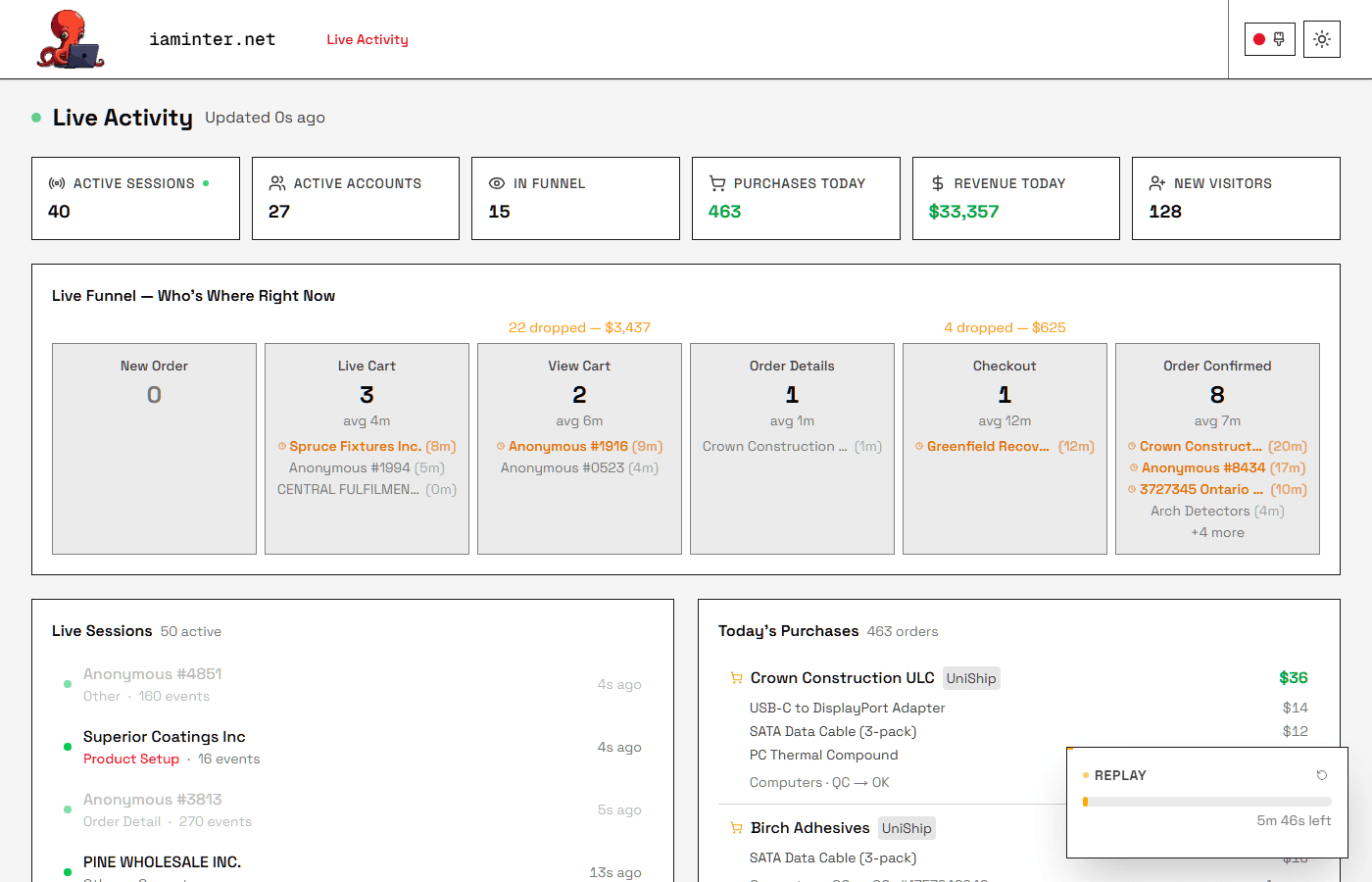
Task: Open the Live Activity navigation item
Action: click(x=367, y=39)
